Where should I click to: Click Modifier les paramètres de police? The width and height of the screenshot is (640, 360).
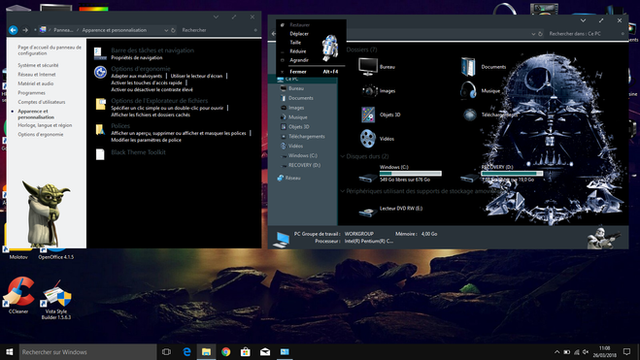click(146, 140)
